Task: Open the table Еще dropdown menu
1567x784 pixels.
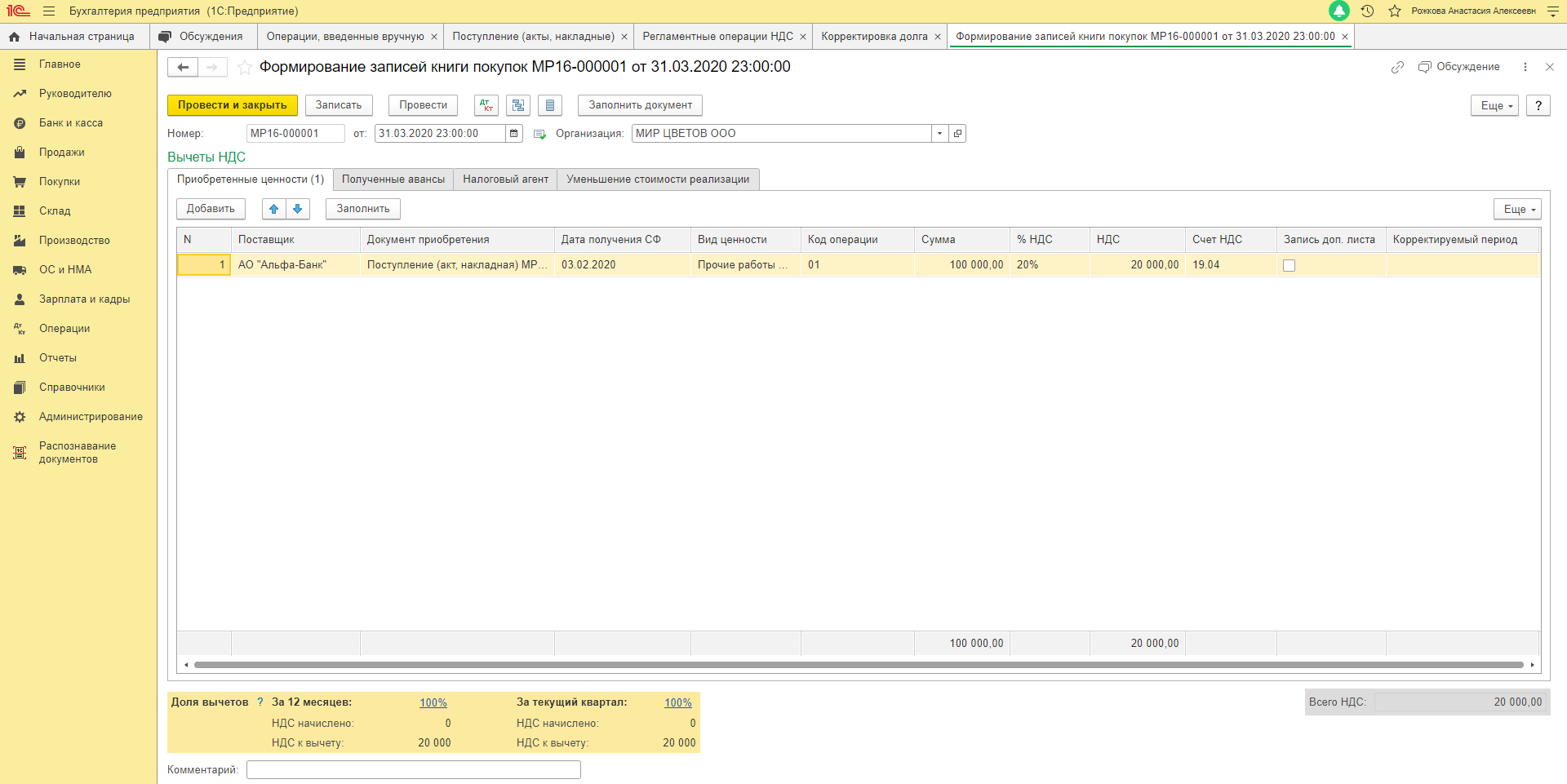Action: tap(1517, 209)
